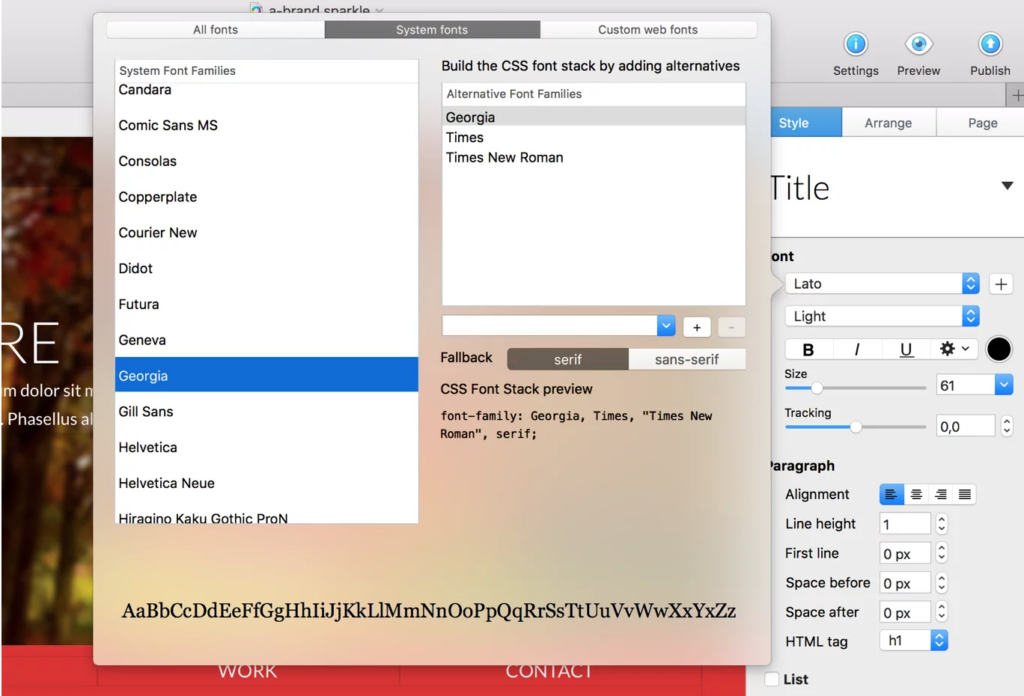Select center text alignment
Viewport: 1024px width, 696px height.
point(916,494)
